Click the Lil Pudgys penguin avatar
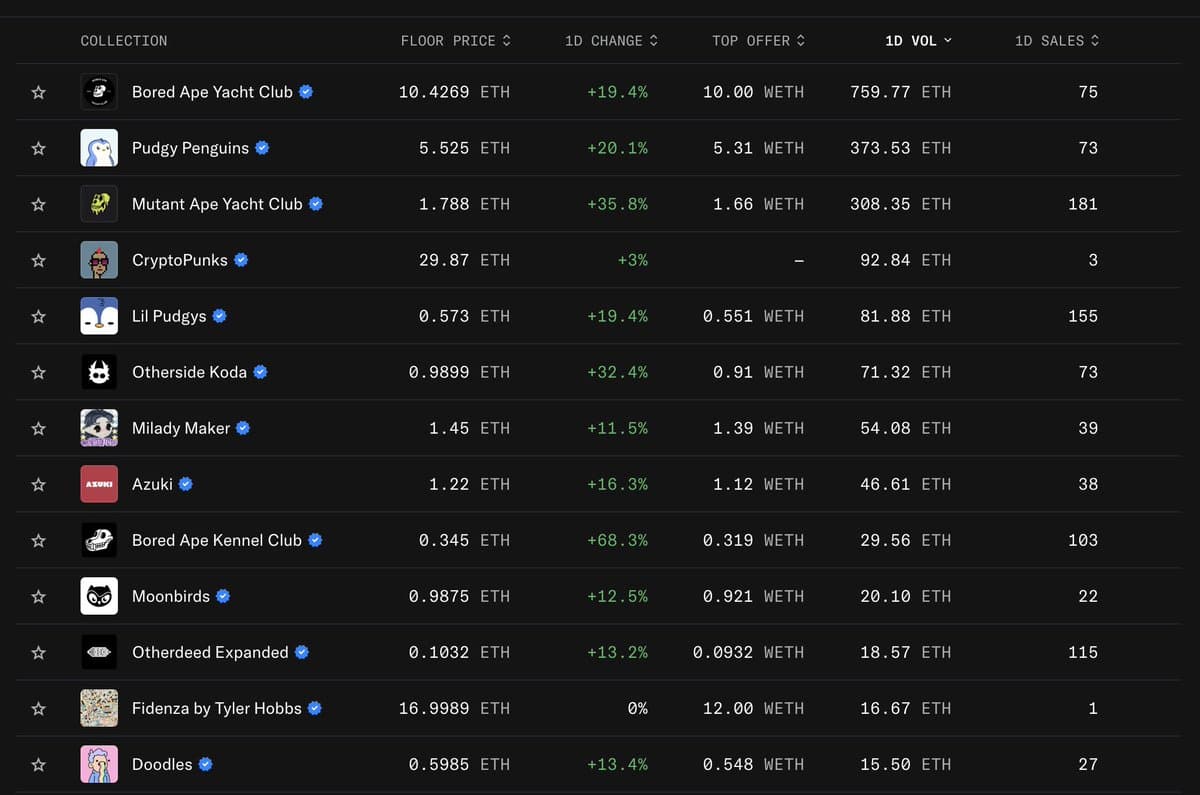The width and height of the screenshot is (1200, 795). (99, 316)
